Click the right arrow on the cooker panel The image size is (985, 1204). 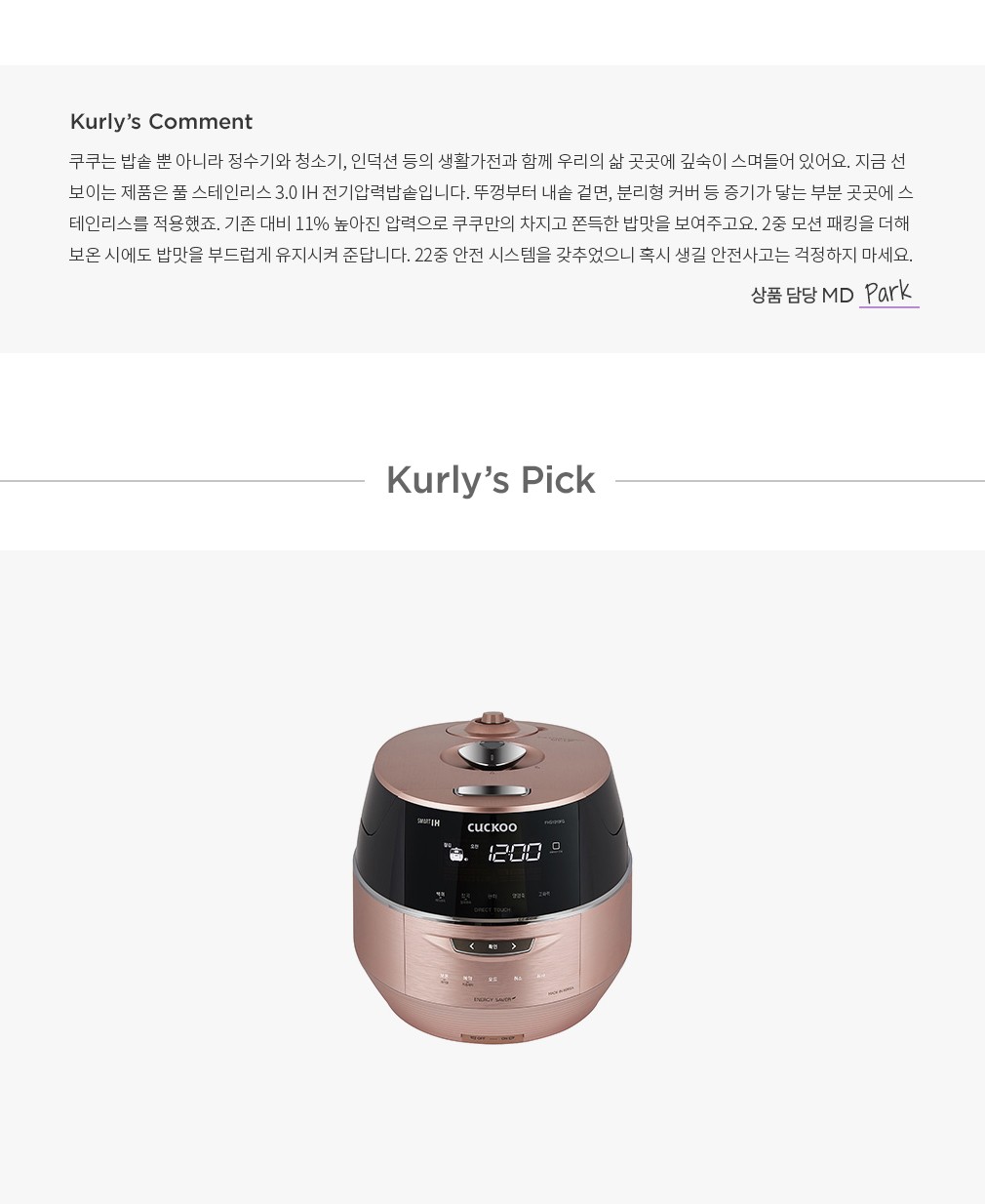tap(514, 946)
